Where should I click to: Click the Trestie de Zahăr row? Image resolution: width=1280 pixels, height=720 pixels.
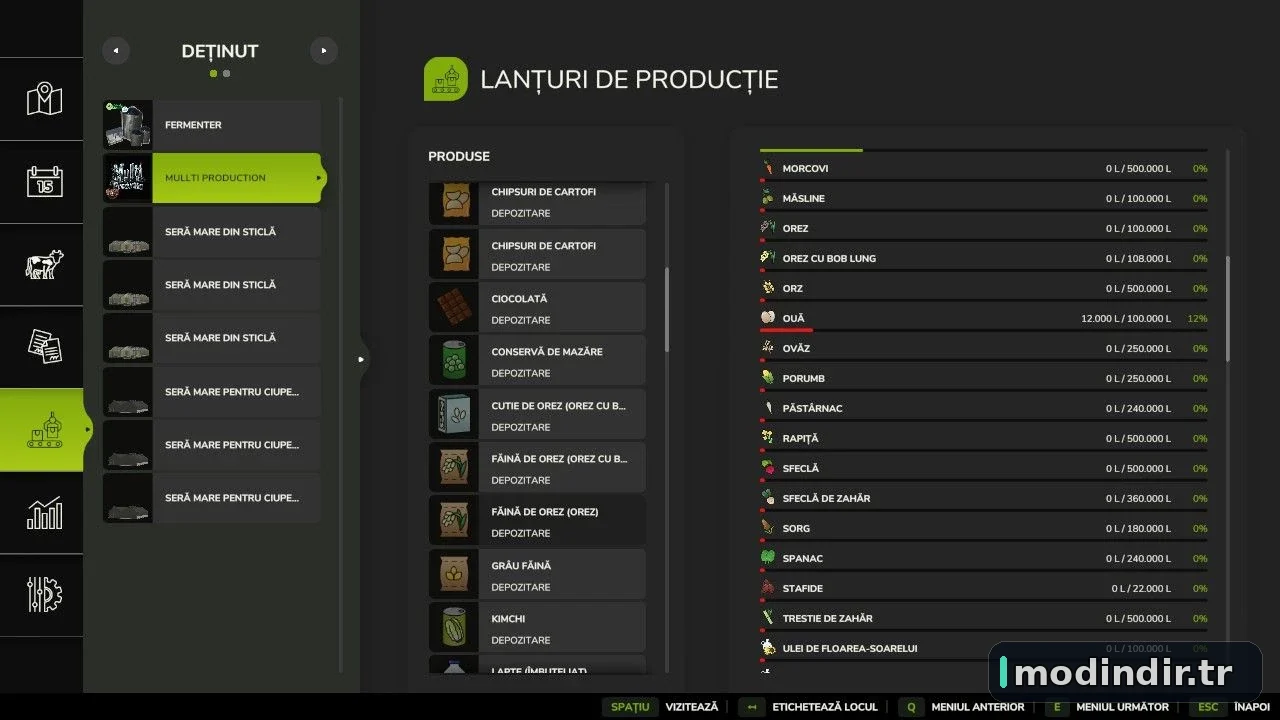tap(983, 618)
